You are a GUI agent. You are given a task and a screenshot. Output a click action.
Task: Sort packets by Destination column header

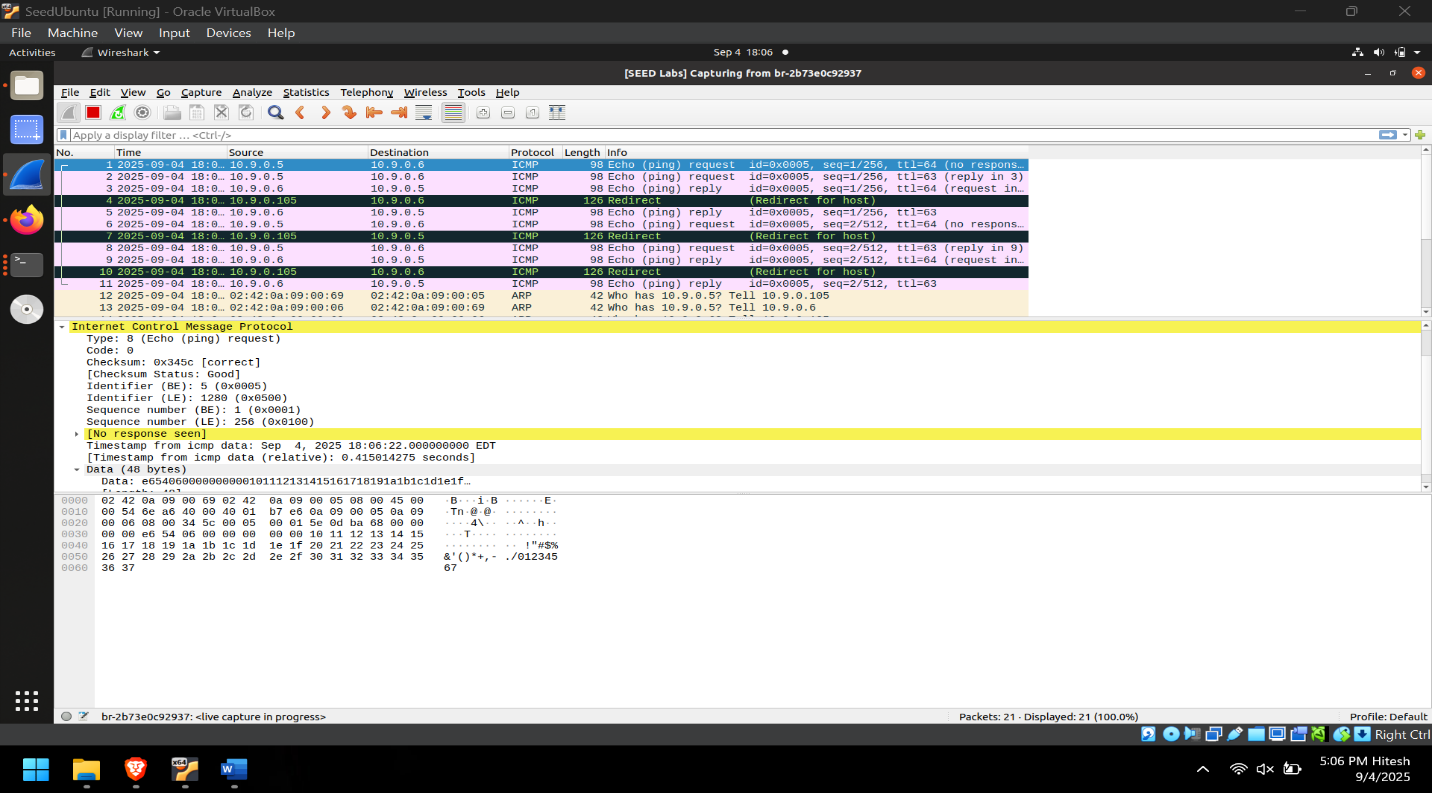click(439, 152)
